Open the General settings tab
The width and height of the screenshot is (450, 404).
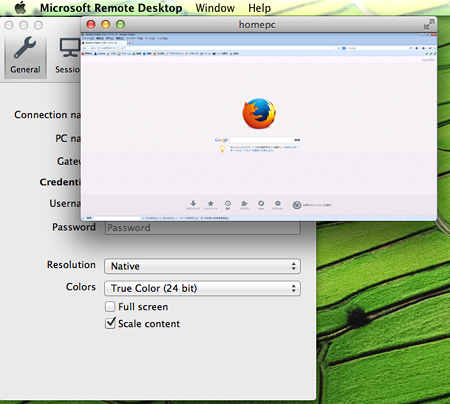pos(25,56)
